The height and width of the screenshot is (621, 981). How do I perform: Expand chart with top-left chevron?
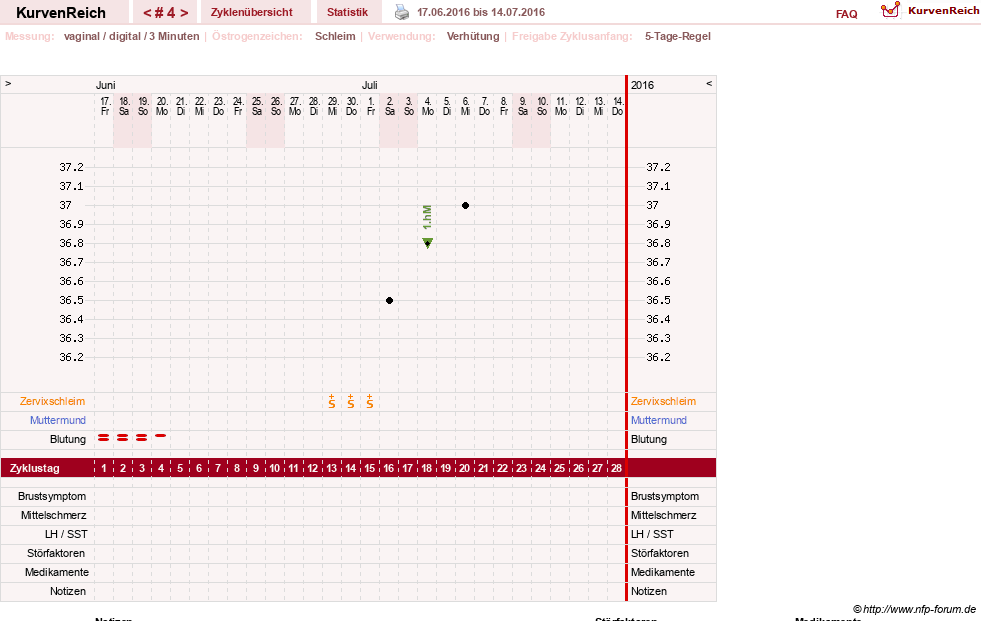tap(8, 83)
